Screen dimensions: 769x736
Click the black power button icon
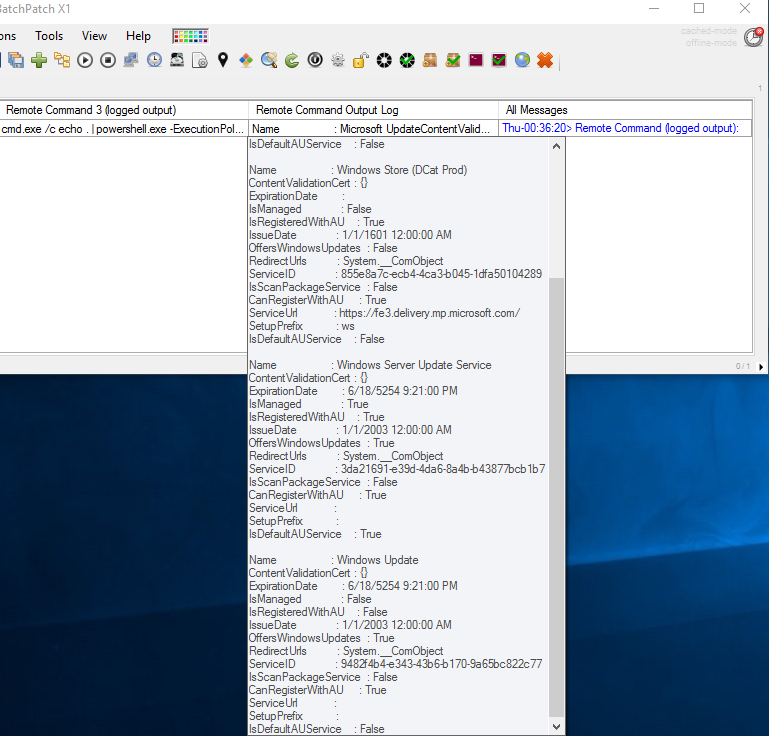point(315,60)
